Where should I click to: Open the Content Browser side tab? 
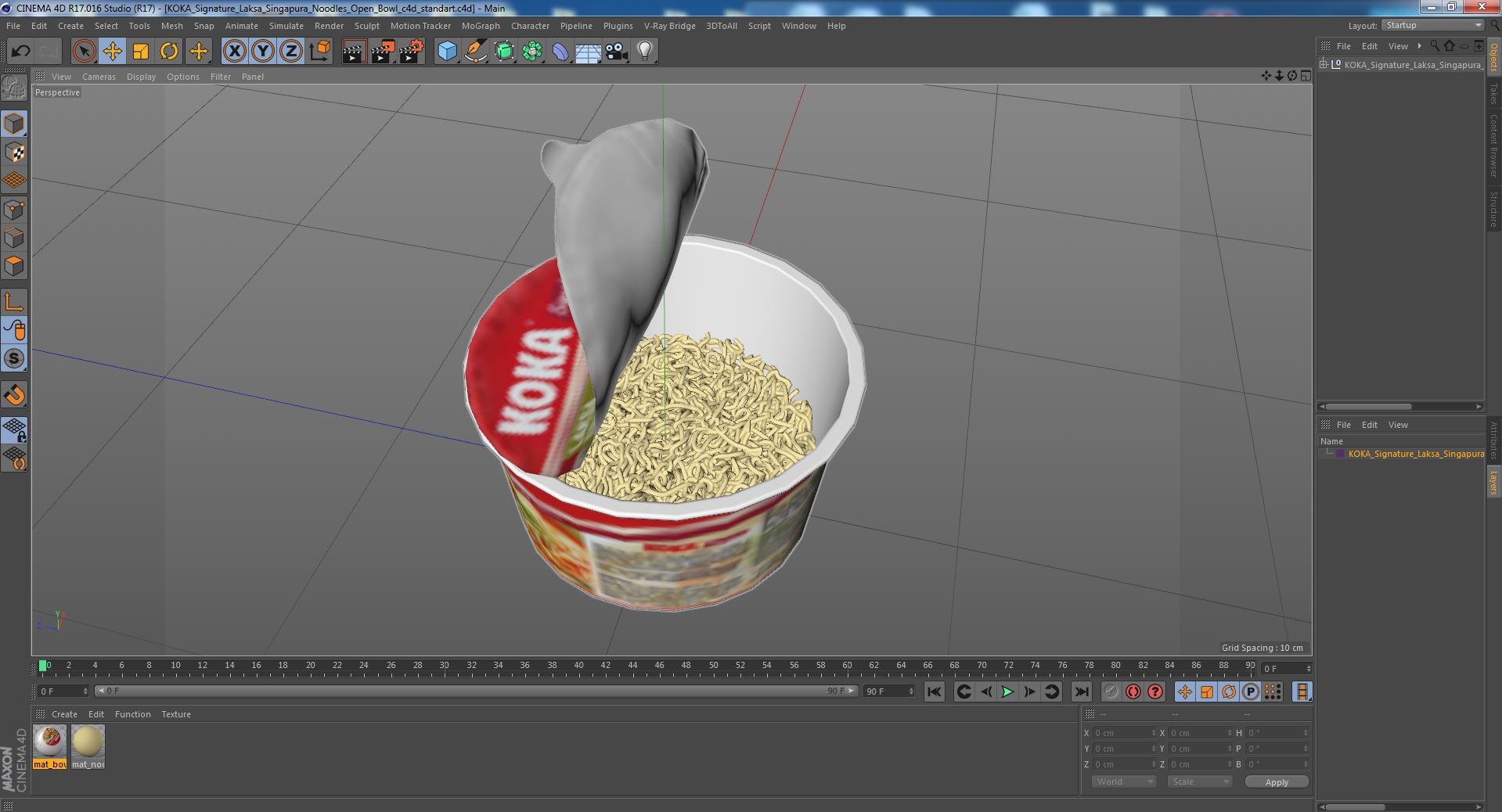(1493, 146)
